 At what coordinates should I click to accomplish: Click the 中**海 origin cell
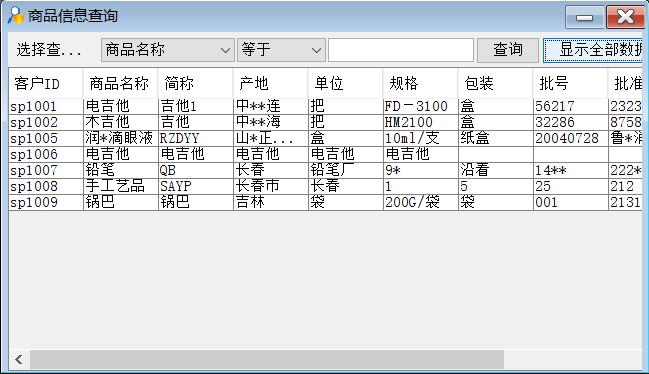pyautogui.click(x=271, y=122)
